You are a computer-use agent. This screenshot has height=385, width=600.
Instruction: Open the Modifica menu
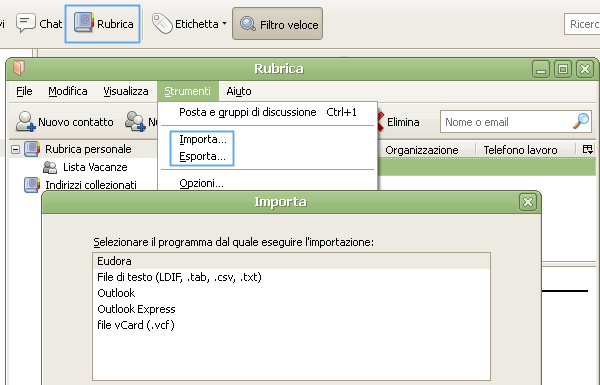68,91
